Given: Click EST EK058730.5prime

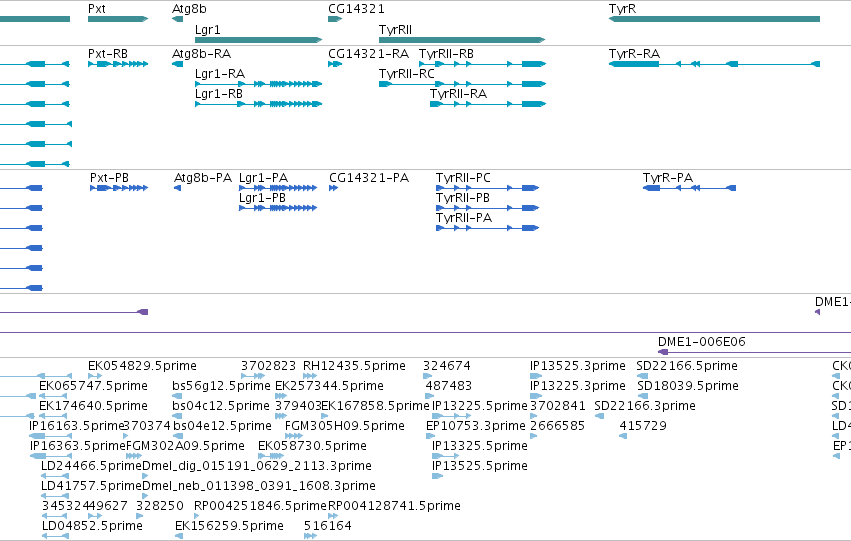Looking at the screenshot, I should coord(270,456).
